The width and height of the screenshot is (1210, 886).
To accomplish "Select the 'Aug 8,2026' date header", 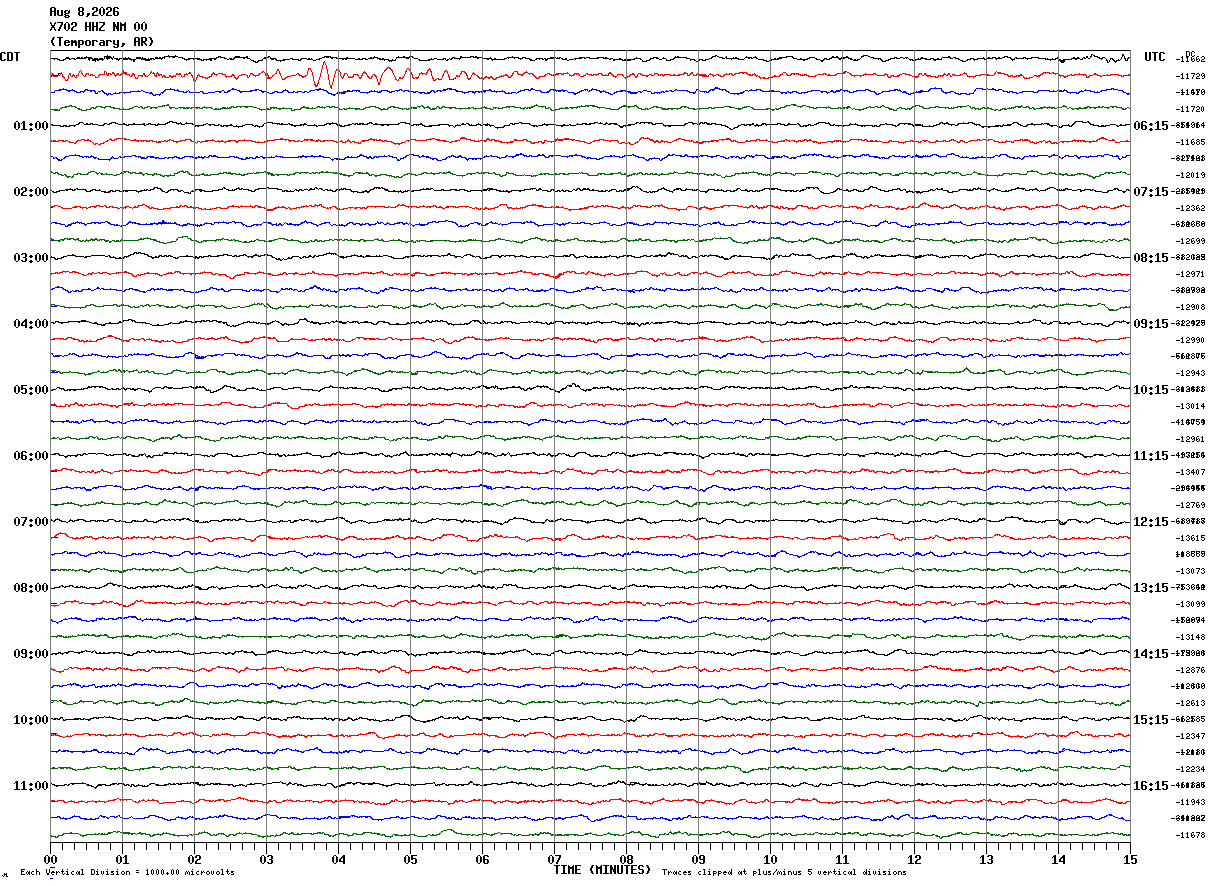I will [84, 12].
